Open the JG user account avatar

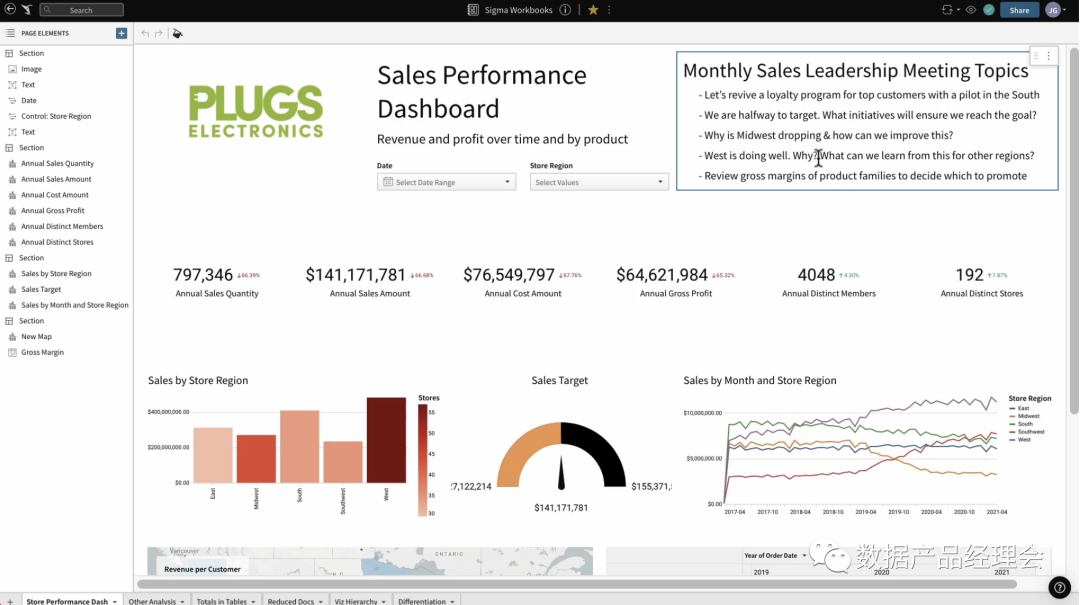pos(1054,10)
